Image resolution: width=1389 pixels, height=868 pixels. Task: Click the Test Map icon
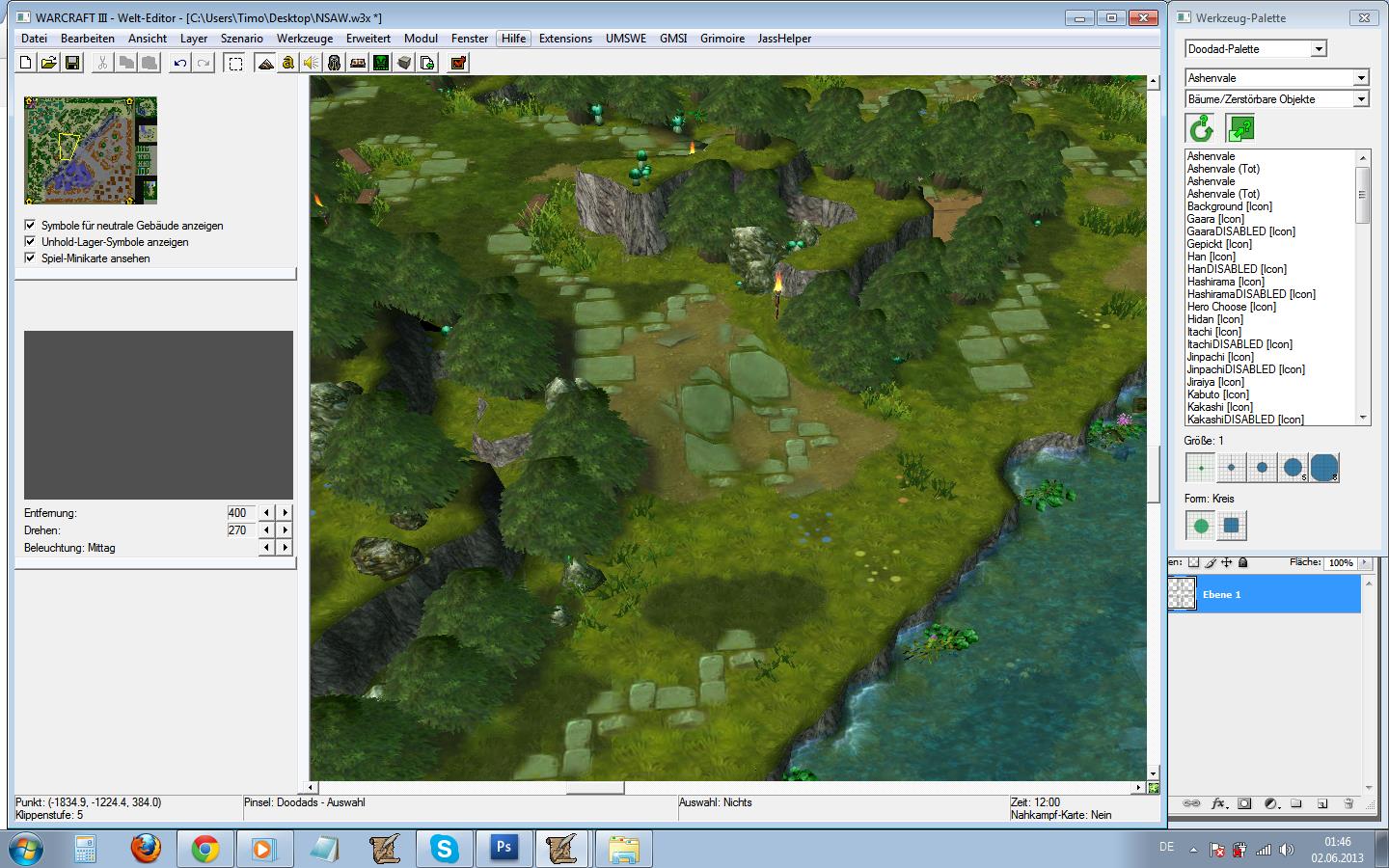458,63
